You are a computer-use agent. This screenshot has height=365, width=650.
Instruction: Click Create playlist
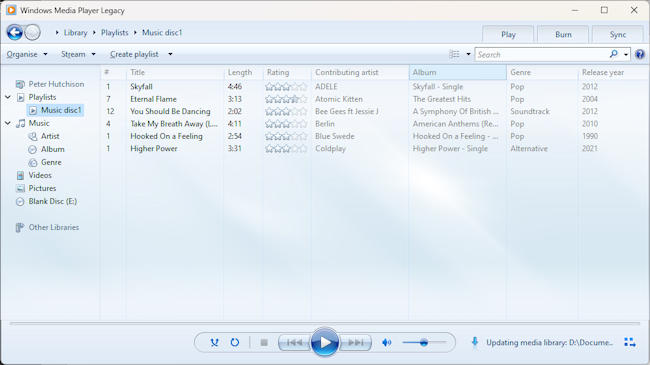[x=134, y=54]
